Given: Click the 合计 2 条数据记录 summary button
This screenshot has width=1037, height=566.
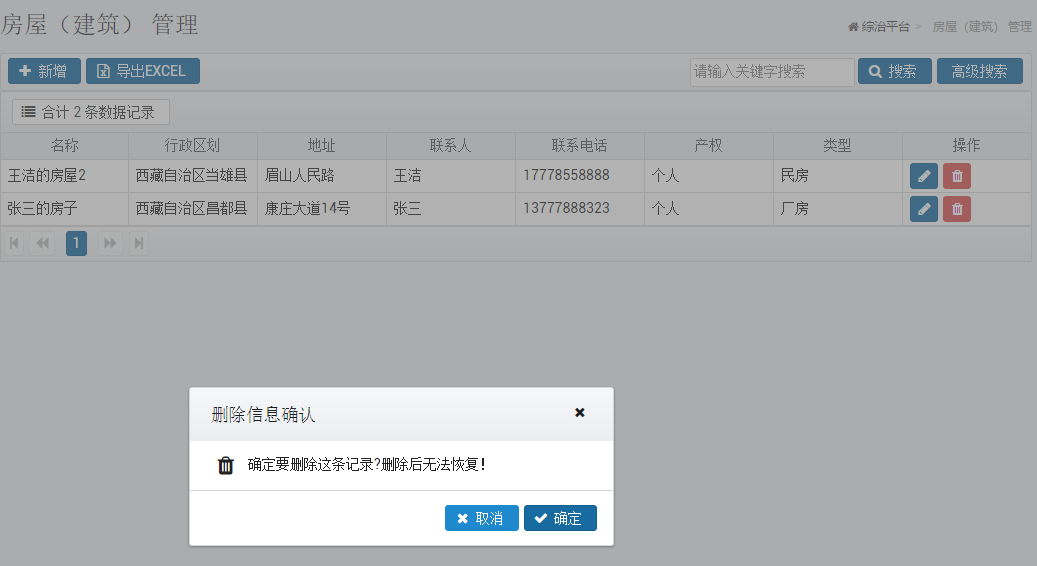Looking at the screenshot, I should tap(91, 112).
